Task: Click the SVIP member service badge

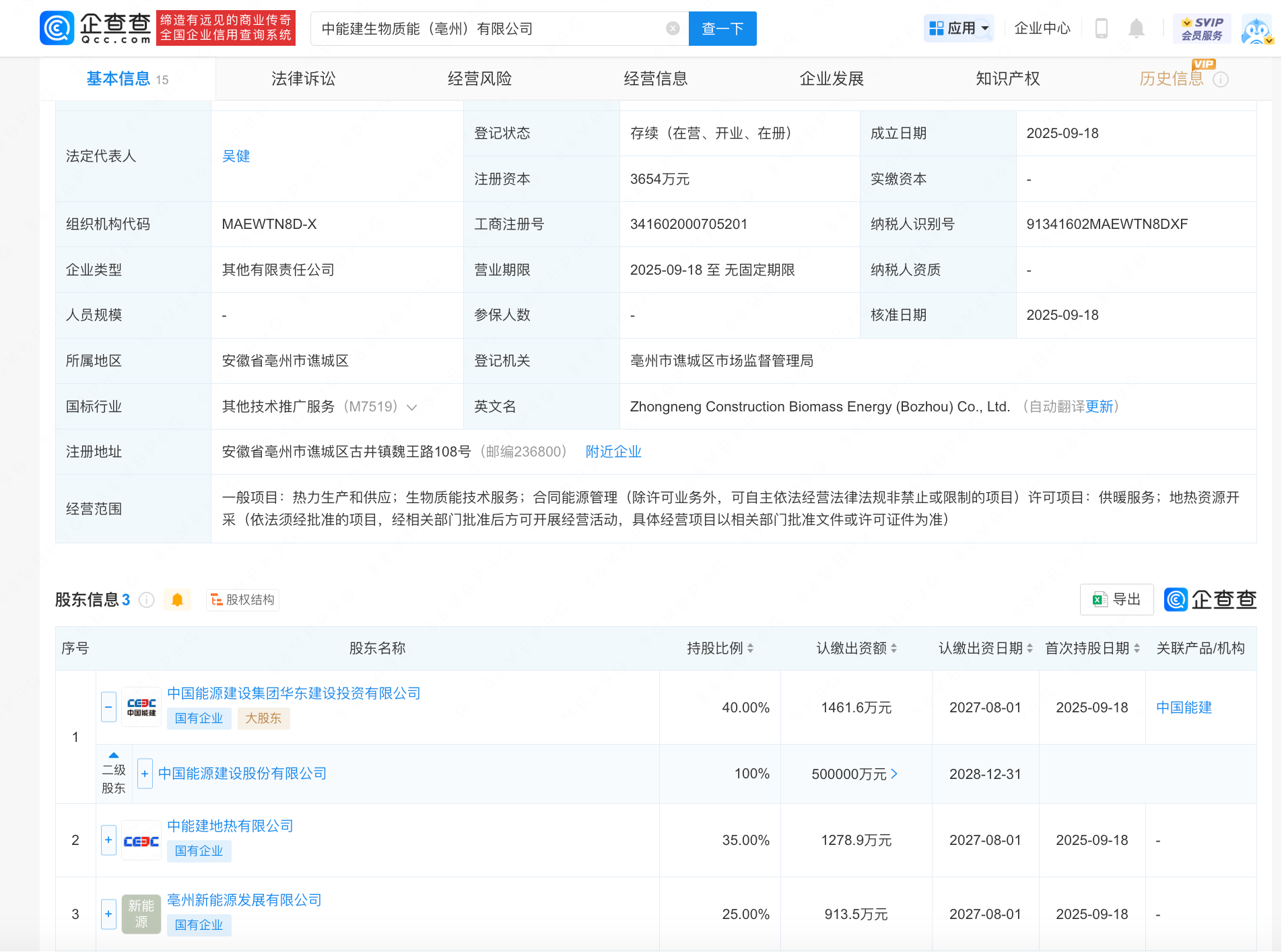Action: [x=1202, y=28]
